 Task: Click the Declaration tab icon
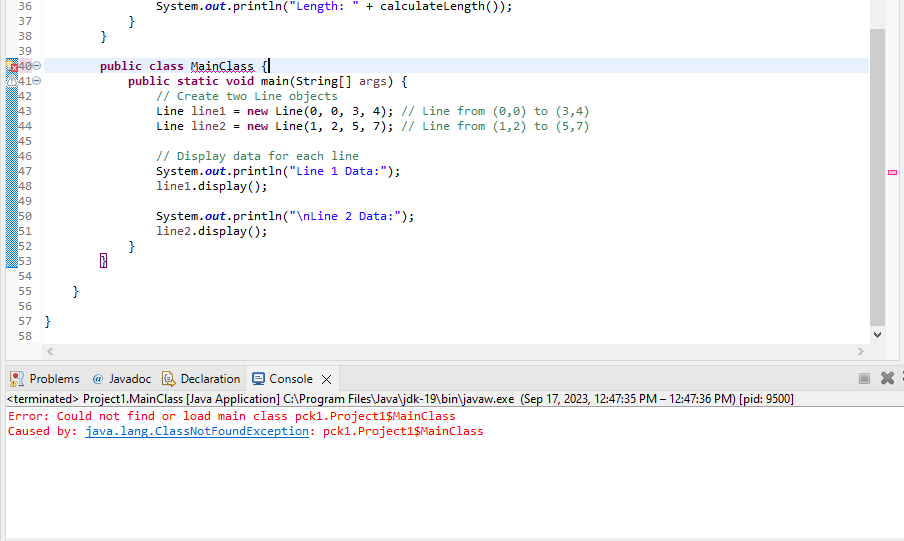pos(168,379)
